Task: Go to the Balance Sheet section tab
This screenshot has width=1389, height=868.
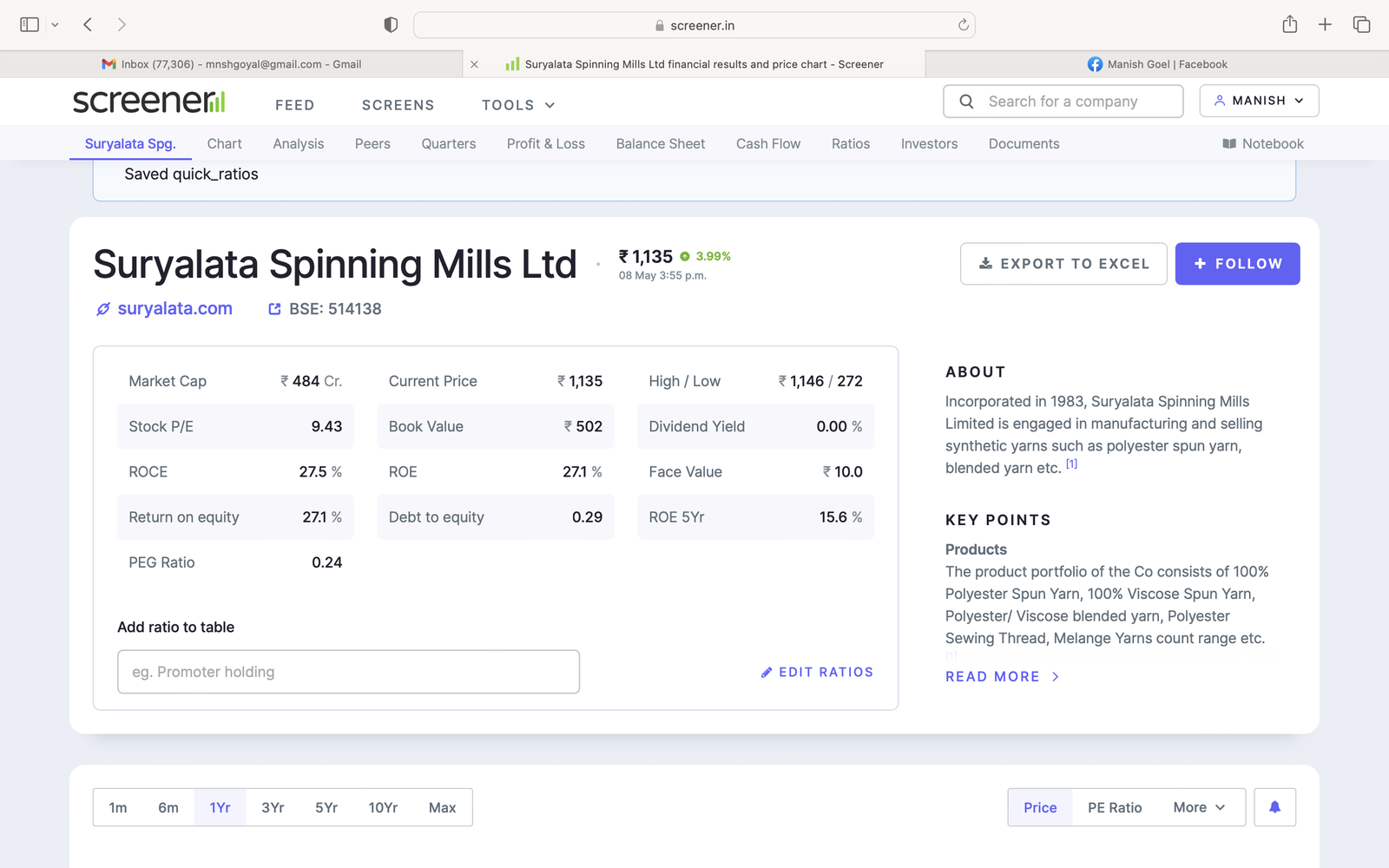Action: pos(660,144)
